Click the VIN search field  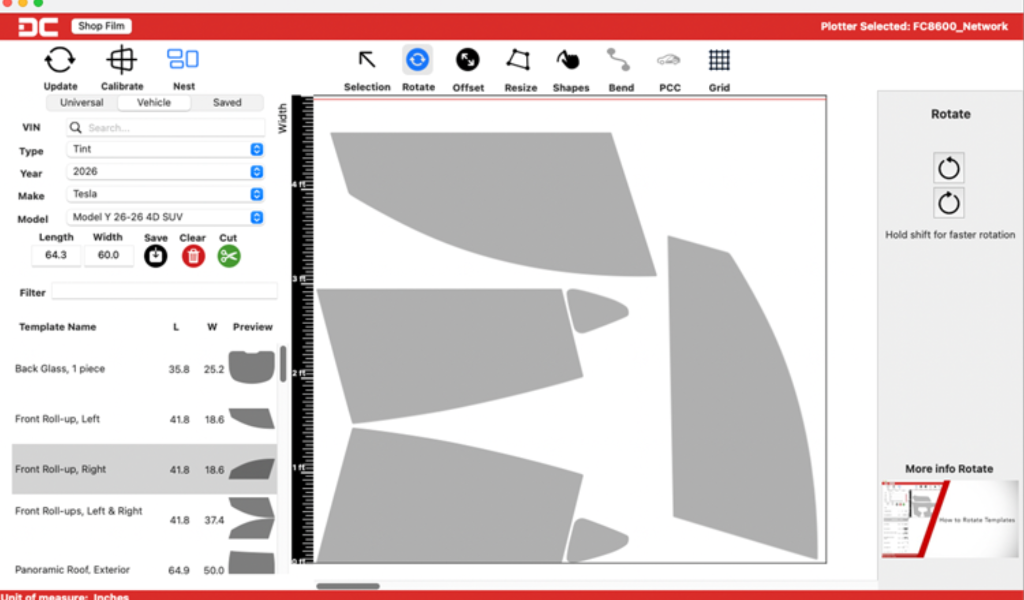click(165, 127)
